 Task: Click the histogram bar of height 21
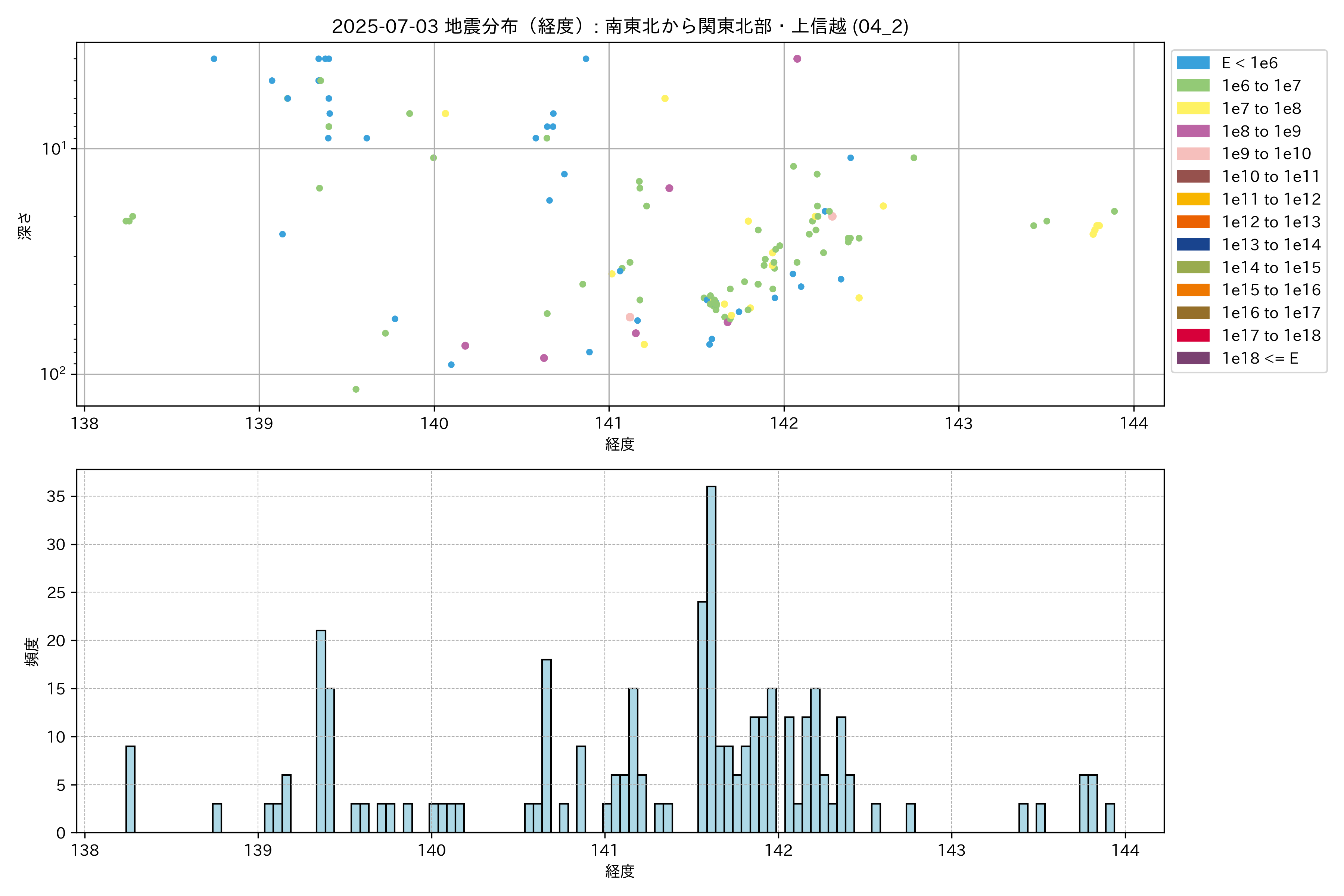[x=321, y=731]
